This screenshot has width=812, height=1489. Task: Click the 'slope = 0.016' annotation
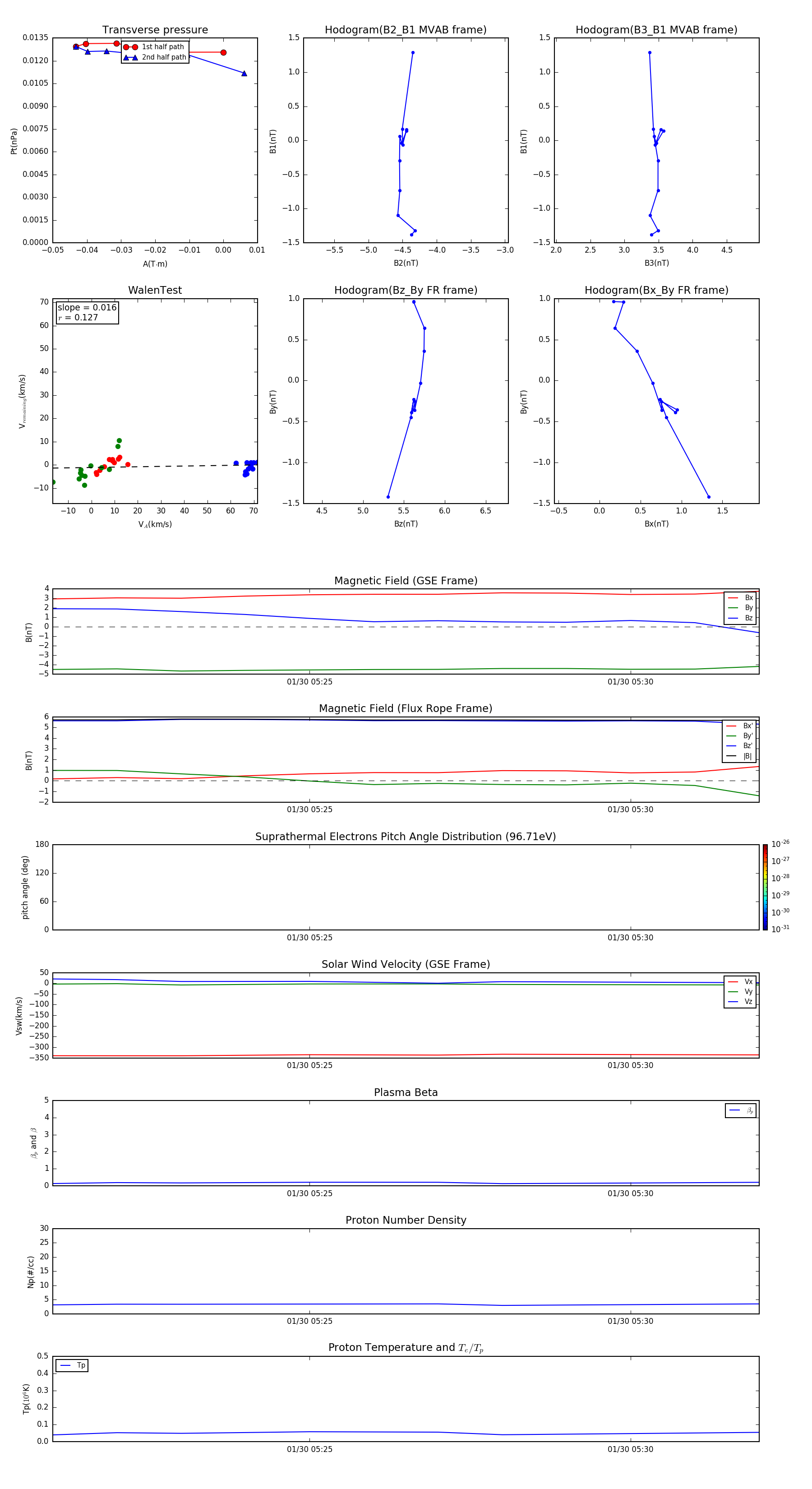tap(87, 308)
